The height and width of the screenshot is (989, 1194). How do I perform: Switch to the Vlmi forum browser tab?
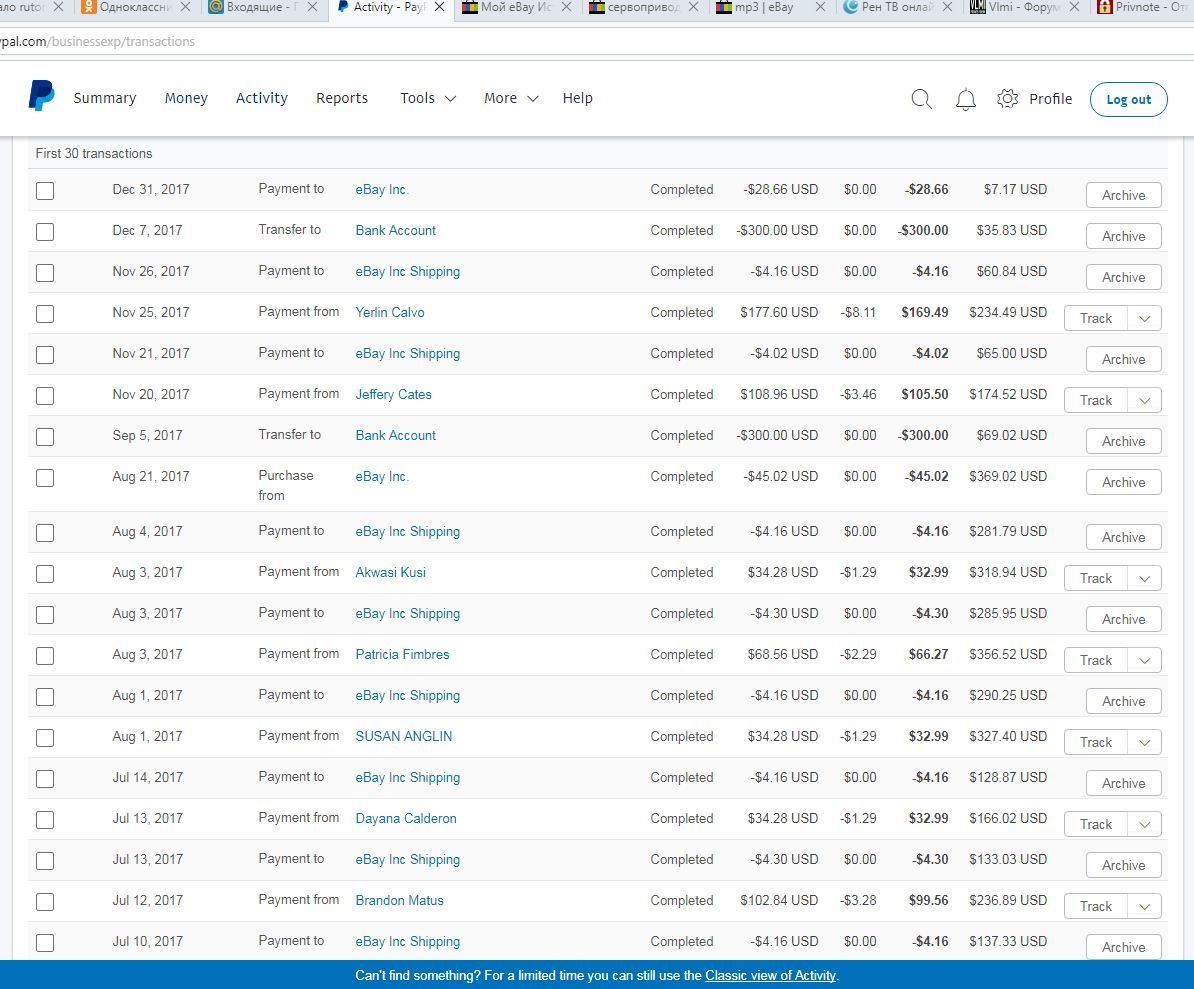(1018, 7)
